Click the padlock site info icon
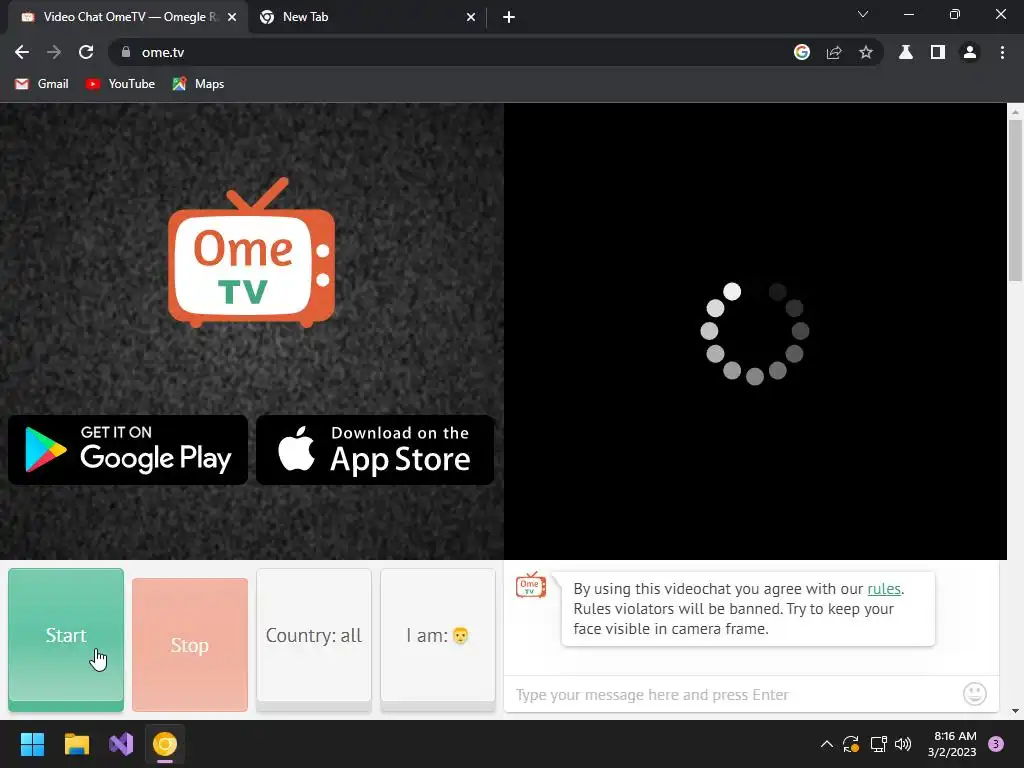The height and width of the screenshot is (768, 1024). coord(126,52)
